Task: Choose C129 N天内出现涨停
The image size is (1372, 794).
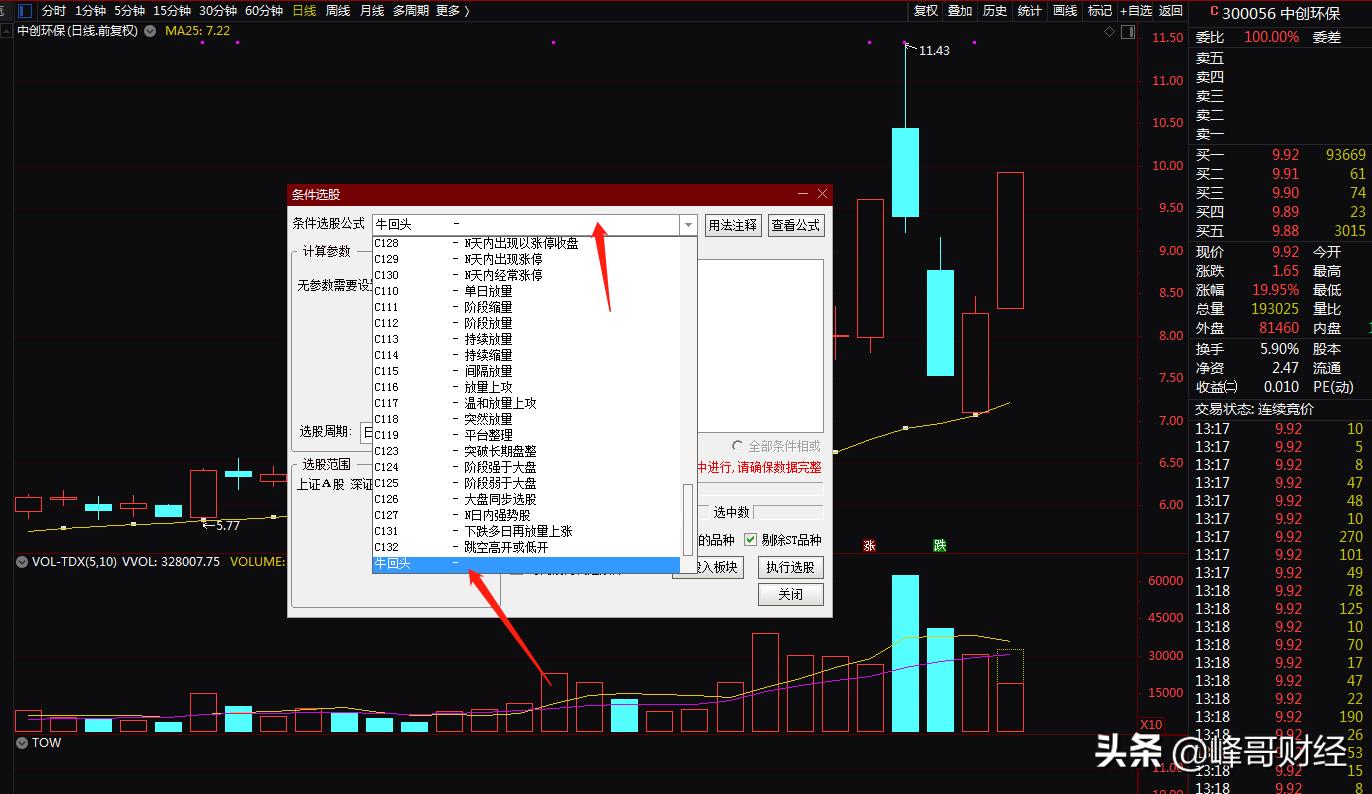Action: click(x=526, y=259)
